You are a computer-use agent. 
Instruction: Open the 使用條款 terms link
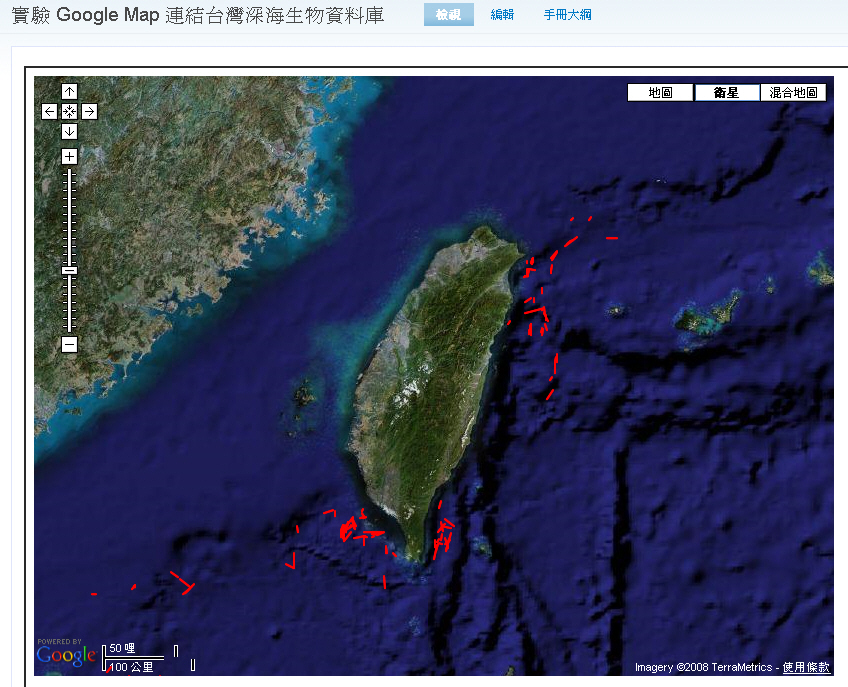806,667
